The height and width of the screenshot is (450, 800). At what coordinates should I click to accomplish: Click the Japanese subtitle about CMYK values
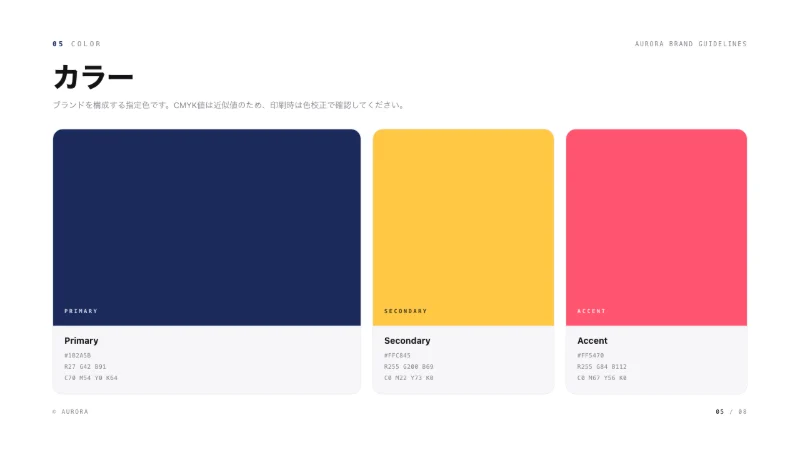pyautogui.click(x=230, y=105)
